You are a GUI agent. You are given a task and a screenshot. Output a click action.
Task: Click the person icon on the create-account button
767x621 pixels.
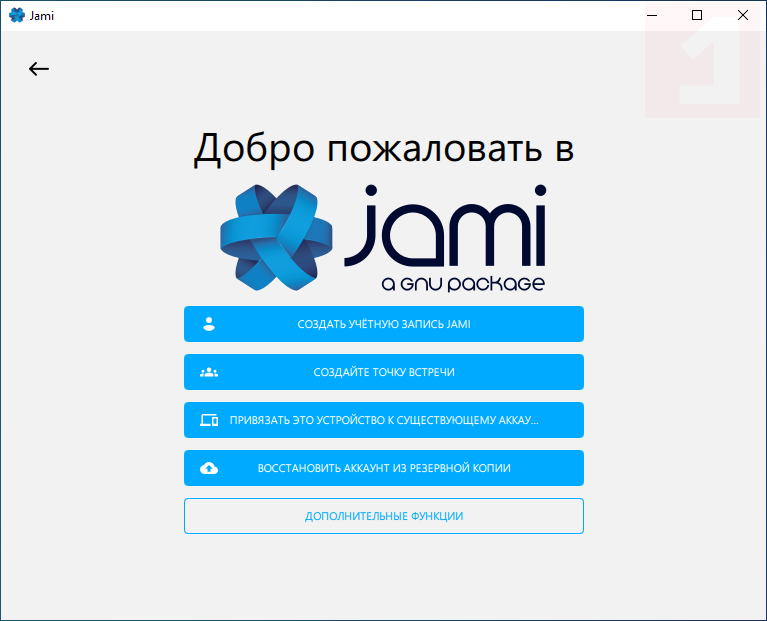209,324
